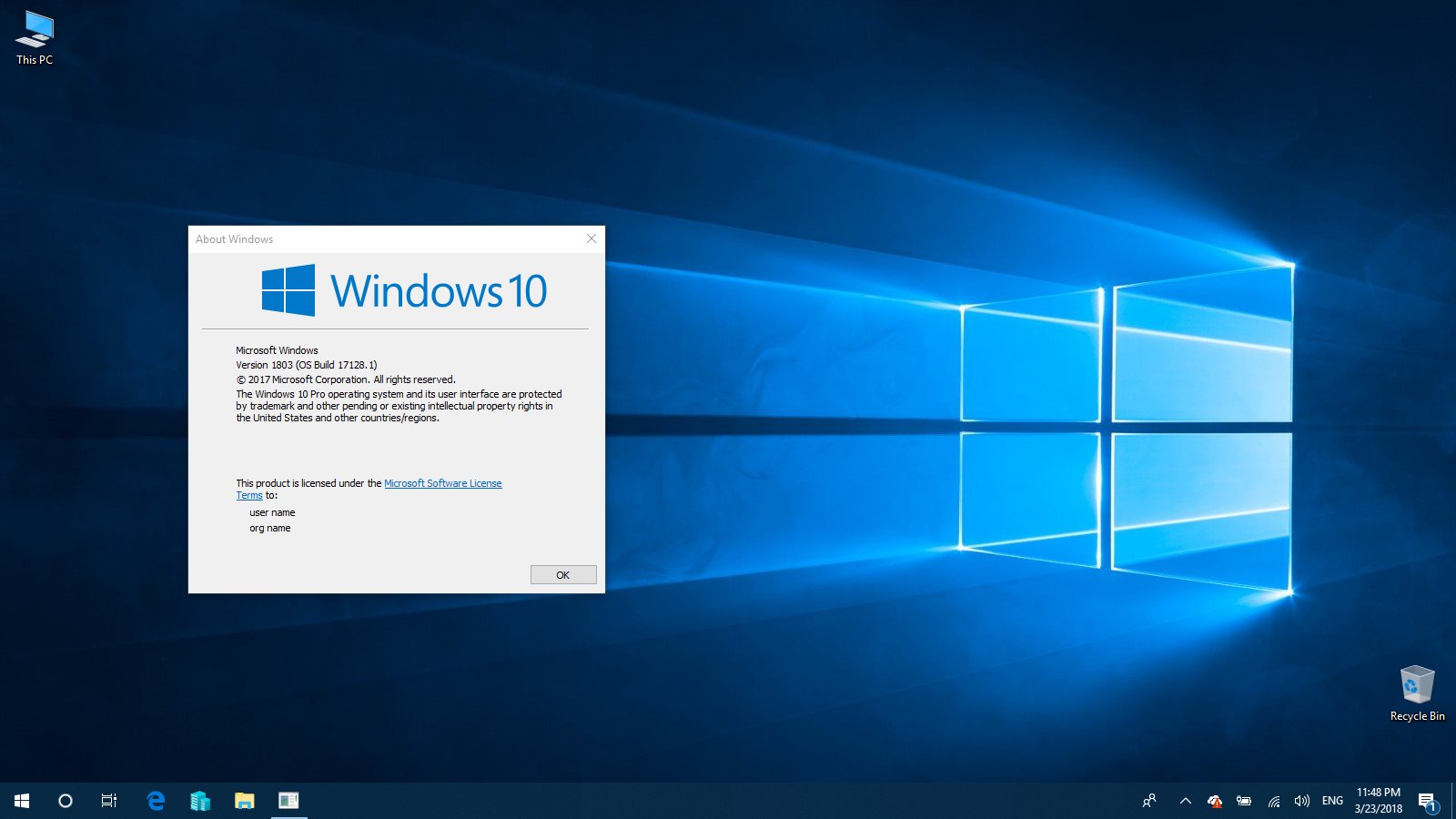
Task: Open the clock and calendar flyout
Action: (x=1378, y=801)
